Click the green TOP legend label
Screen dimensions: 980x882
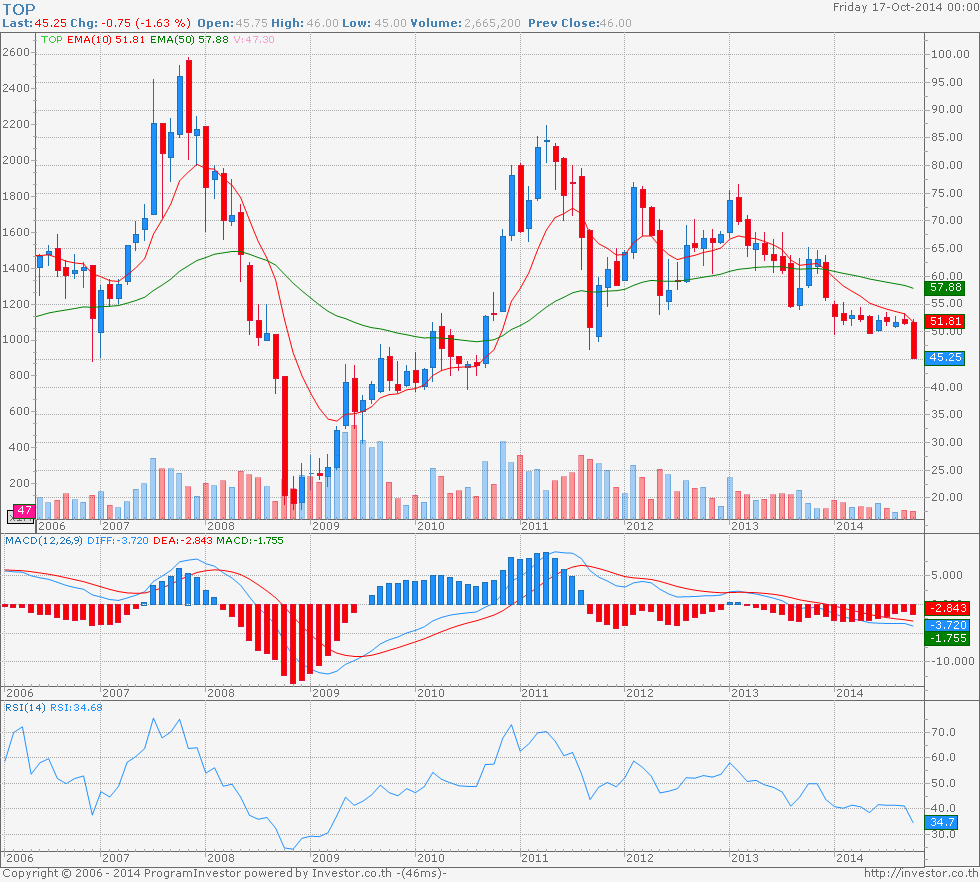click(52, 39)
